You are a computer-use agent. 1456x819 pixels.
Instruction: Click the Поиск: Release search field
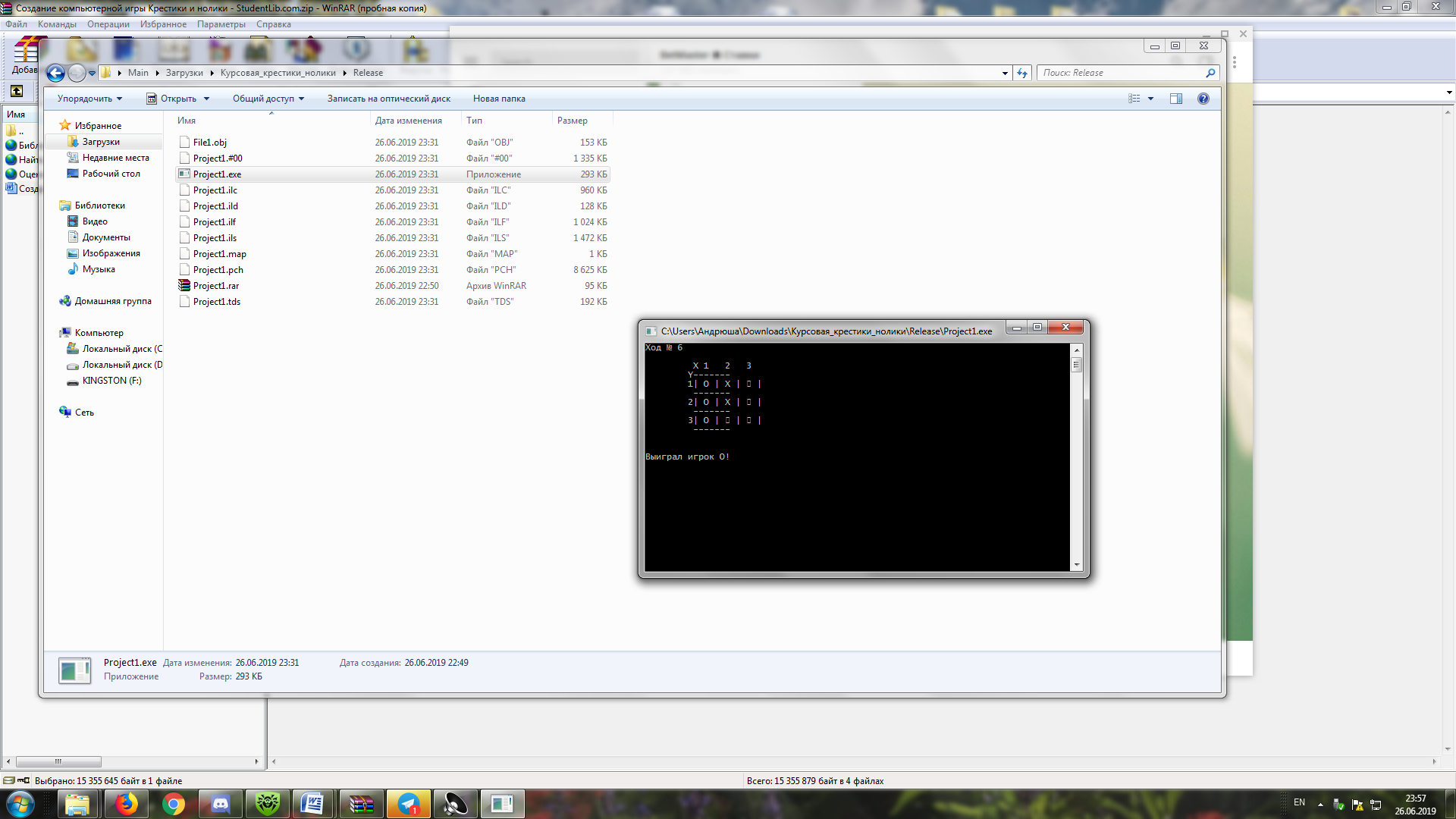point(1122,73)
